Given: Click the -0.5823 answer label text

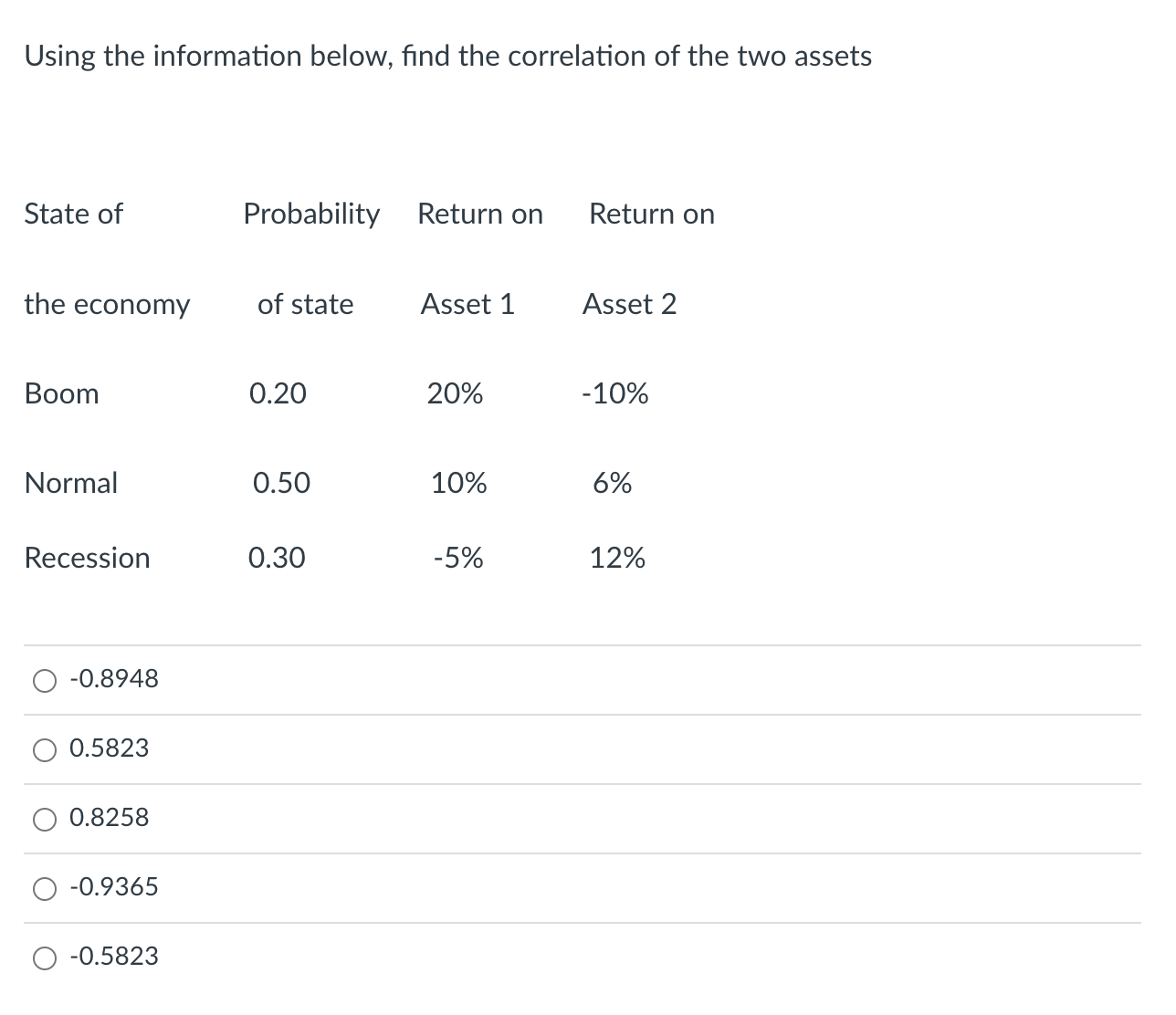Looking at the screenshot, I should [x=114, y=957].
